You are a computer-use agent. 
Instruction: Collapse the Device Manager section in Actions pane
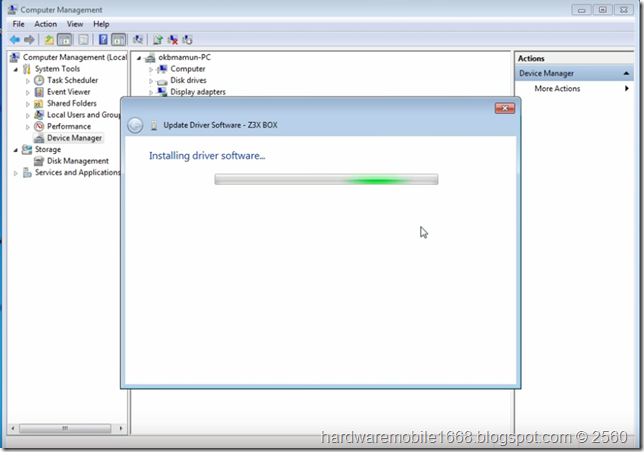tap(626, 73)
